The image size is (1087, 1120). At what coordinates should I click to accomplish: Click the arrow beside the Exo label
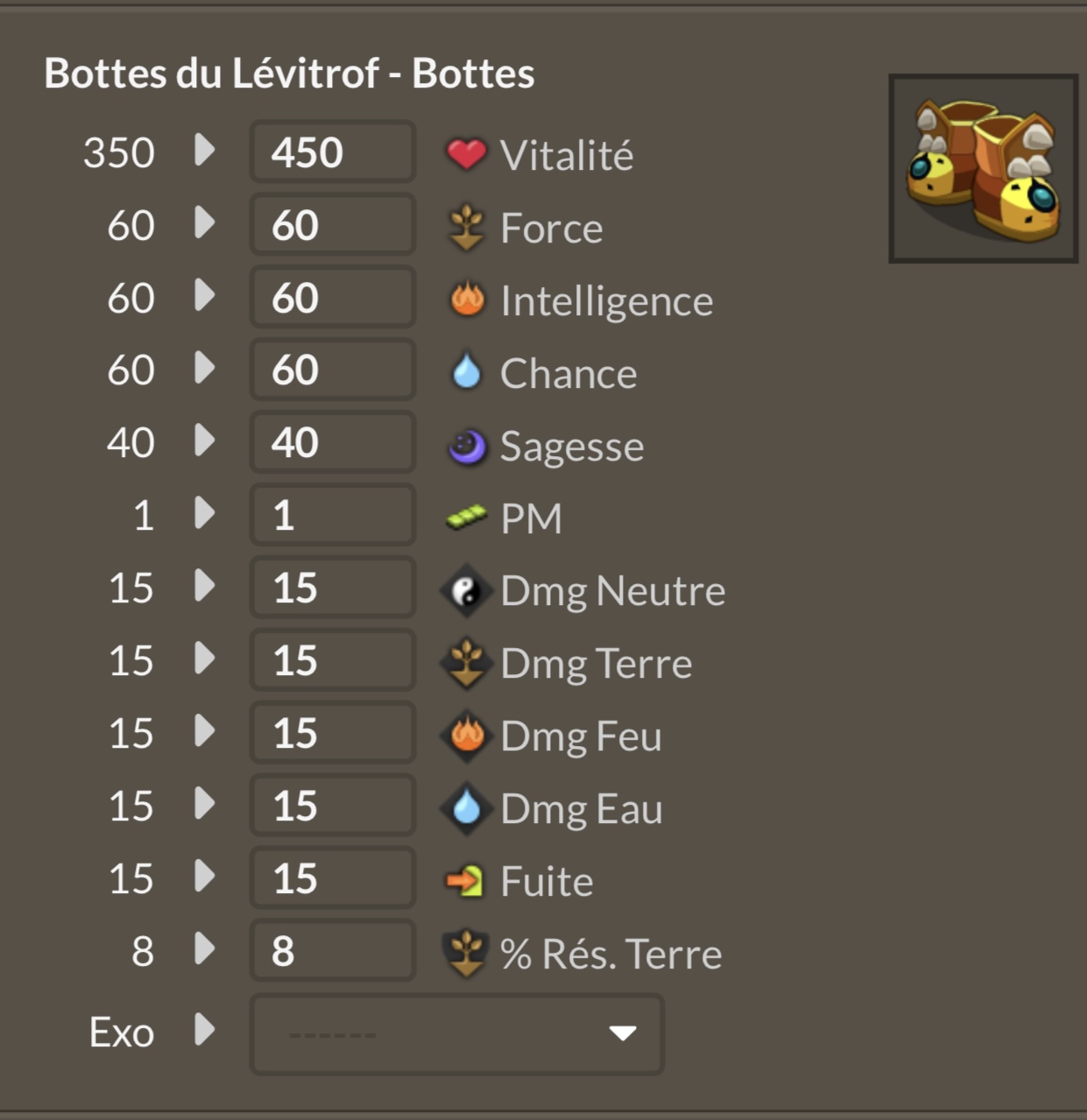click(x=204, y=1030)
